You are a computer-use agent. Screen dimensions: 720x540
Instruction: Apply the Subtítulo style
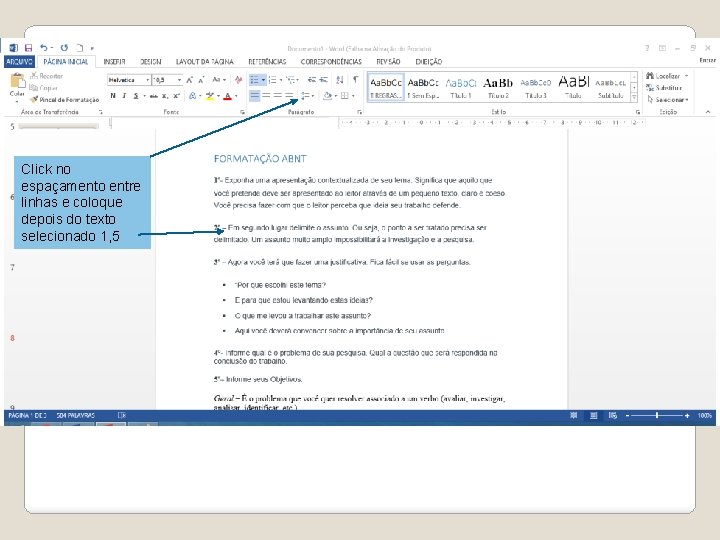pyautogui.click(x=611, y=87)
